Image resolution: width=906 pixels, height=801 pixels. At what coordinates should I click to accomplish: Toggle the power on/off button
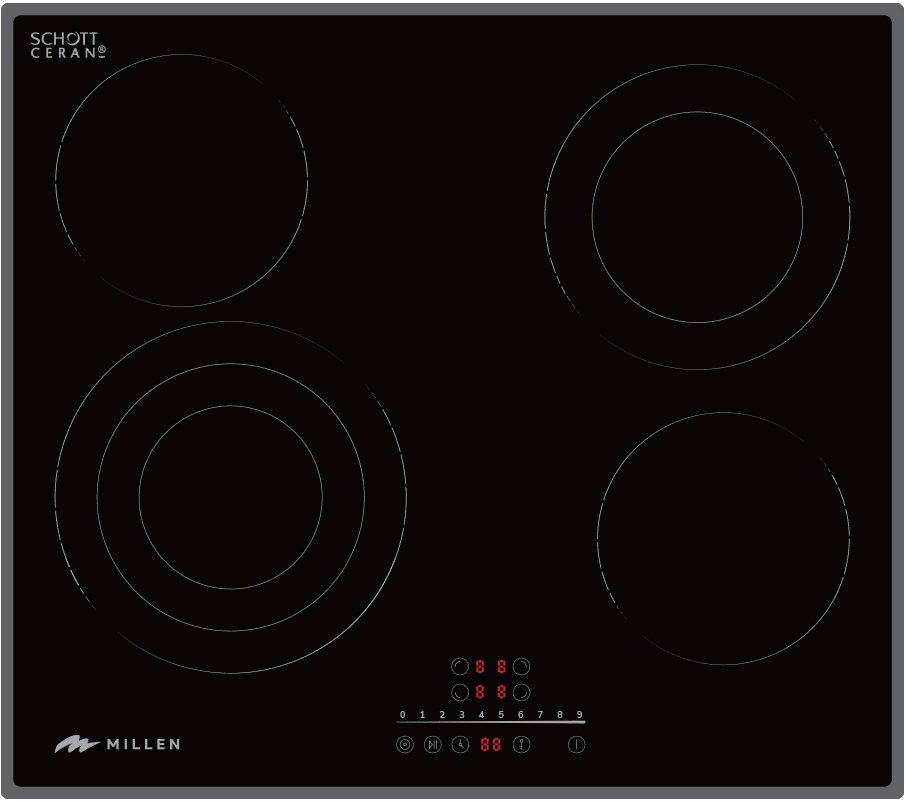pos(576,744)
